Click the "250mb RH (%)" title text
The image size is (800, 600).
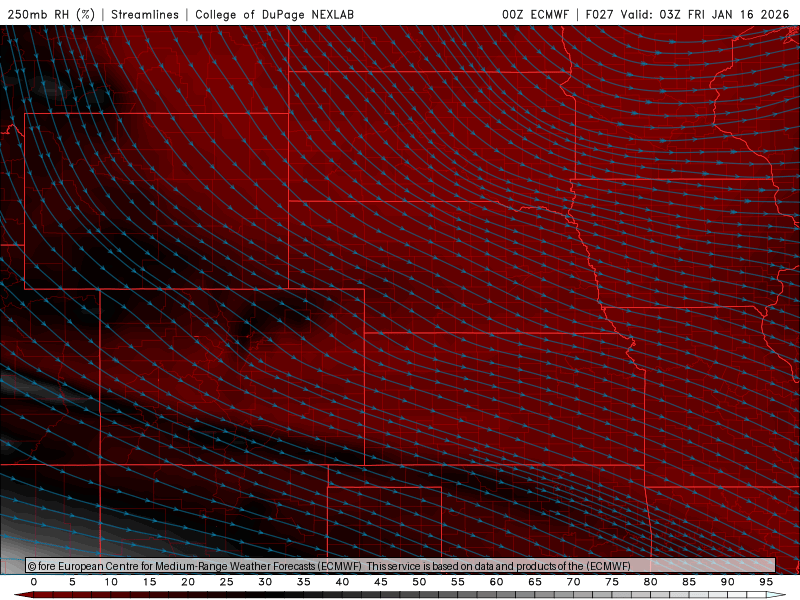point(52,14)
